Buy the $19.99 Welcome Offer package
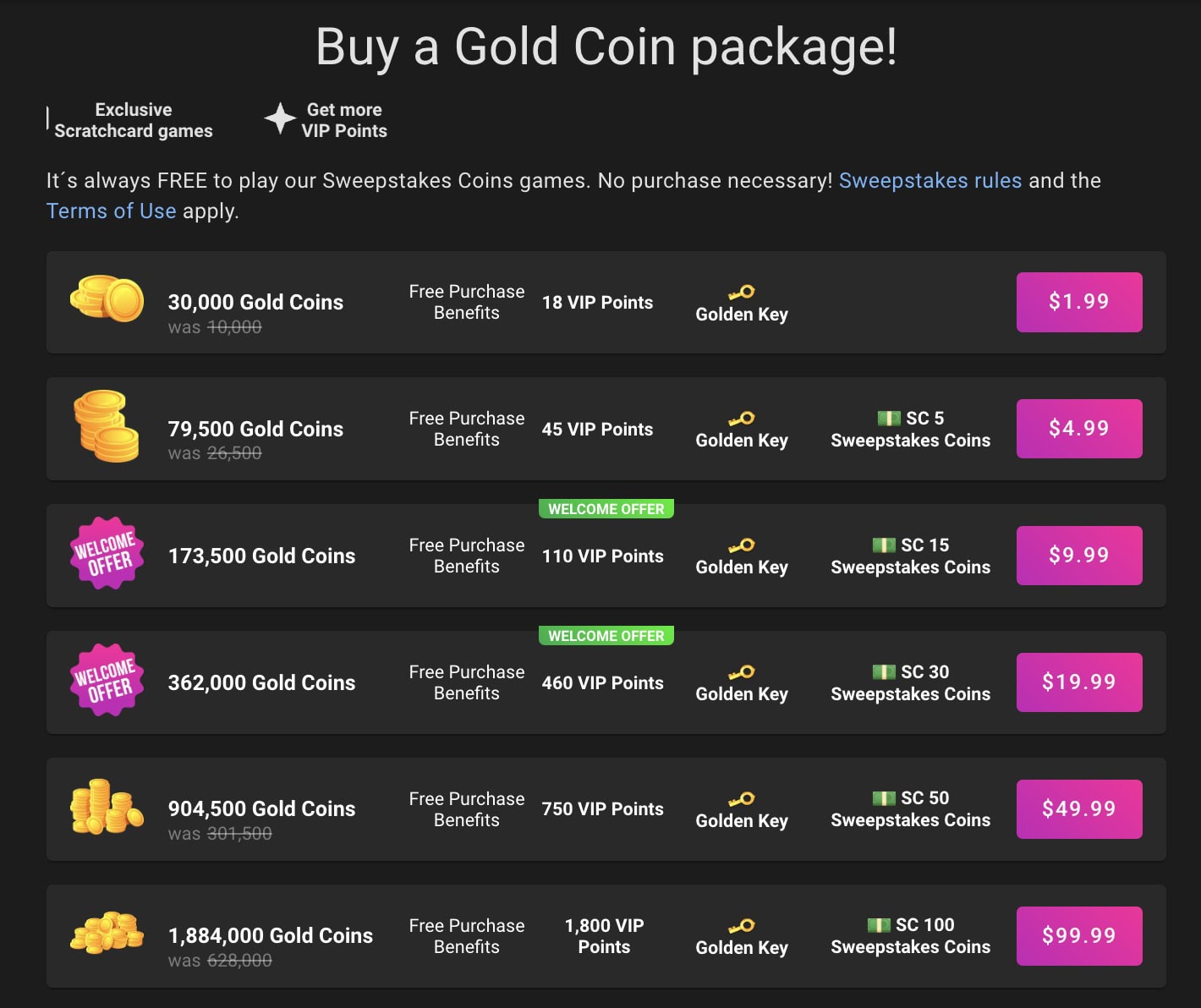The width and height of the screenshot is (1201, 1008). tap(1078, 682)
